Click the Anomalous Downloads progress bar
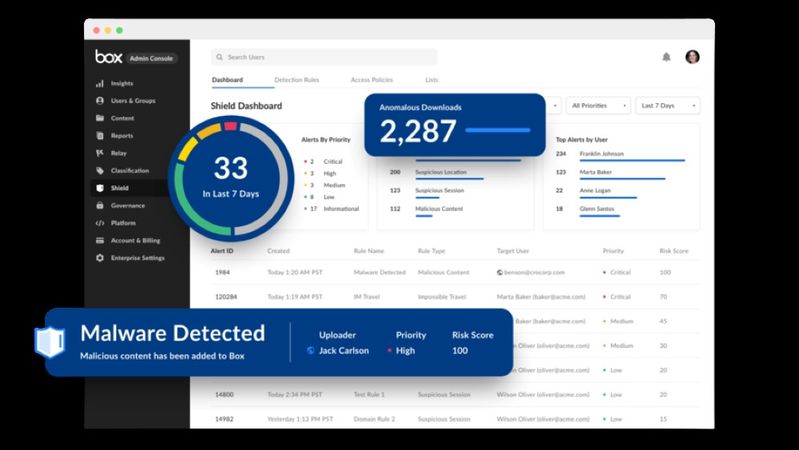 coord(498,130)
